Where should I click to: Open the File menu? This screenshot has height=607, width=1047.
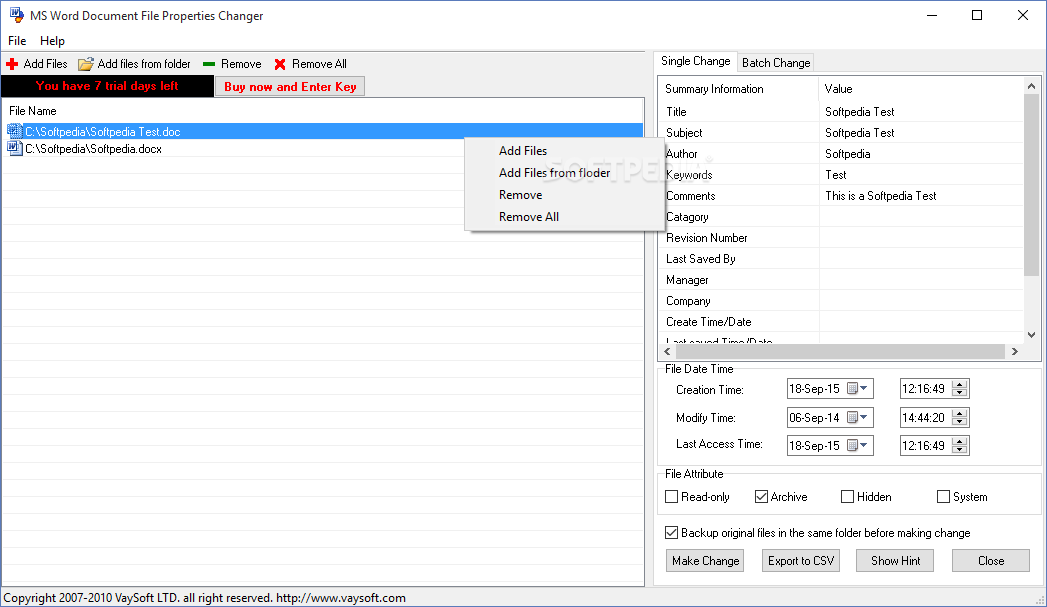coord(17,41)
